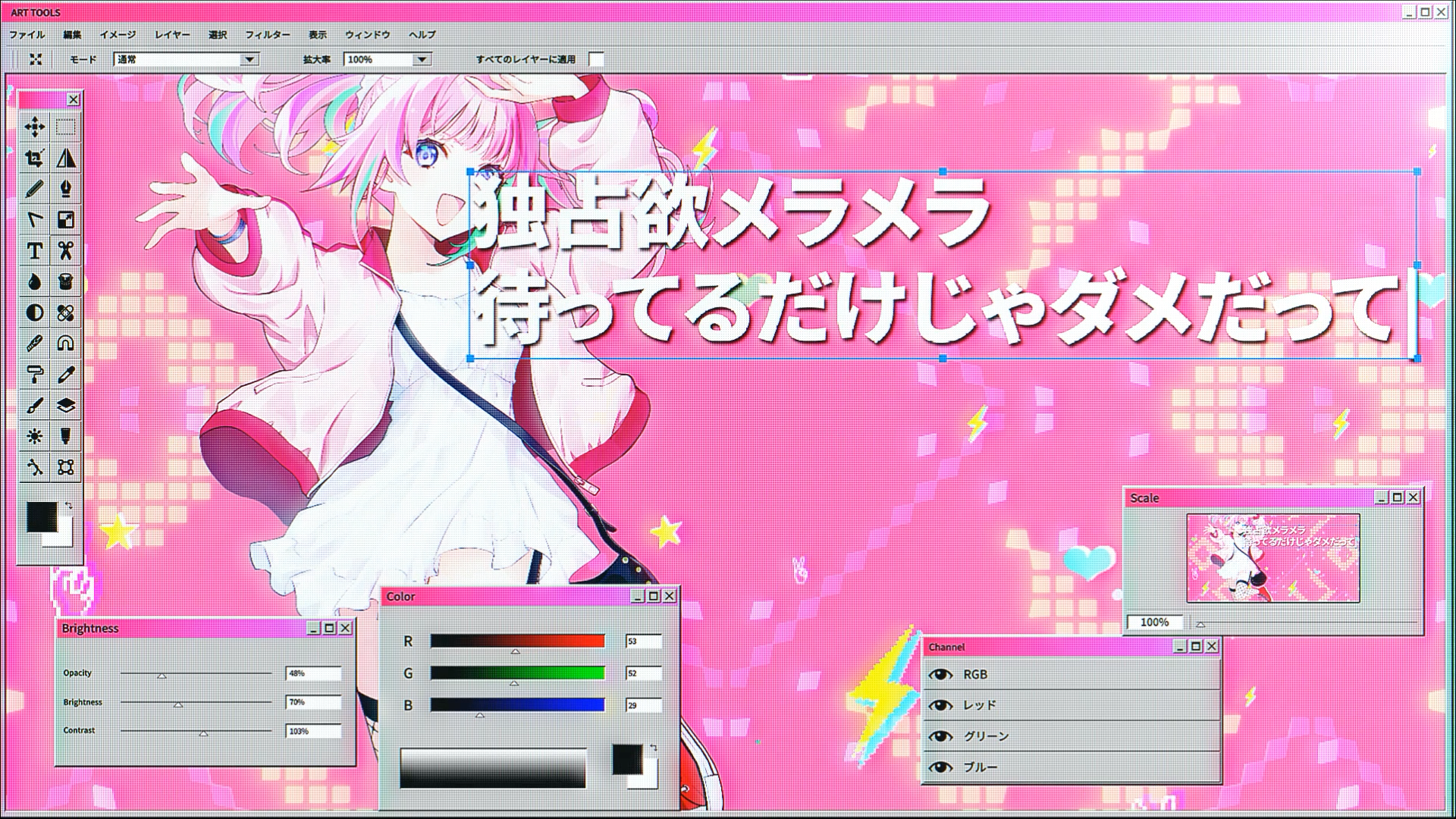Select the Crop tool
The width and height of the screenshot is (1456, 819).
[x=34, y=158]
